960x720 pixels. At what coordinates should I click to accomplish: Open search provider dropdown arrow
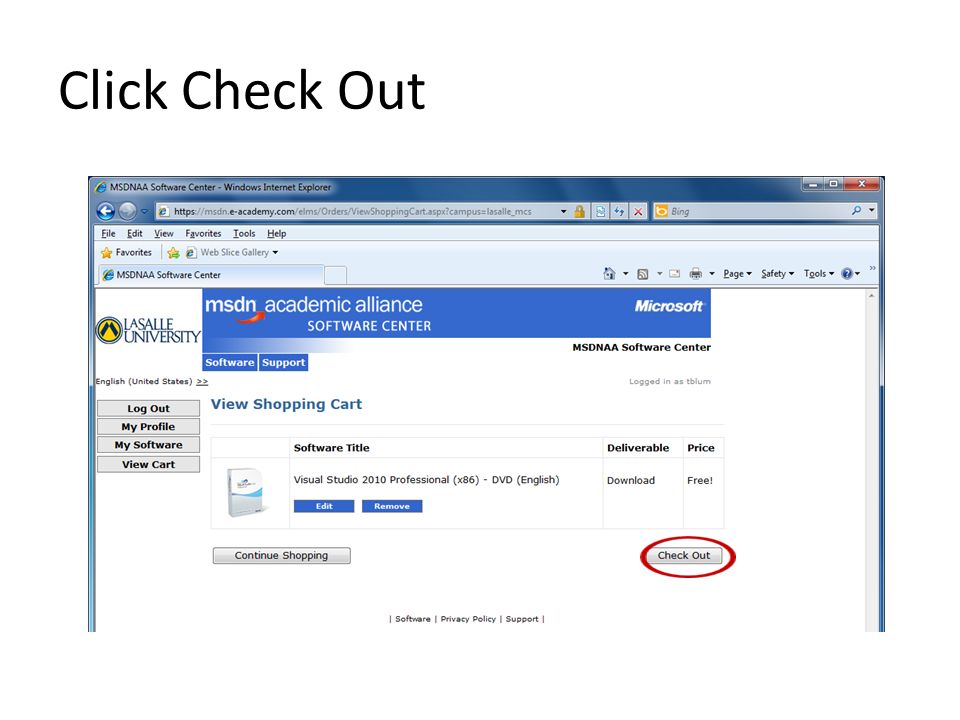[871, 211]
